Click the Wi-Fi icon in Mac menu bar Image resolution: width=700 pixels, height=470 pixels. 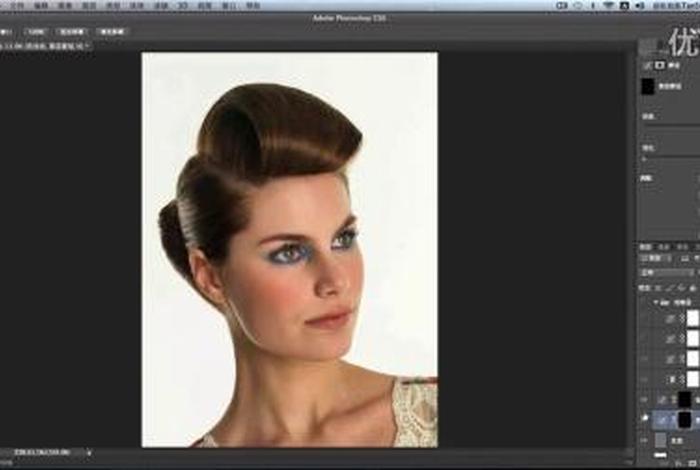608,6
